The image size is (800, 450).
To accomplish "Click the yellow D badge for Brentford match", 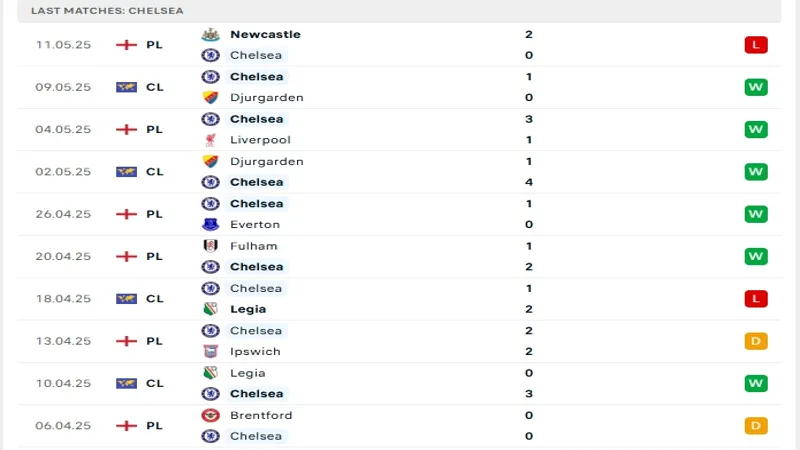I will tap(755, 426).
